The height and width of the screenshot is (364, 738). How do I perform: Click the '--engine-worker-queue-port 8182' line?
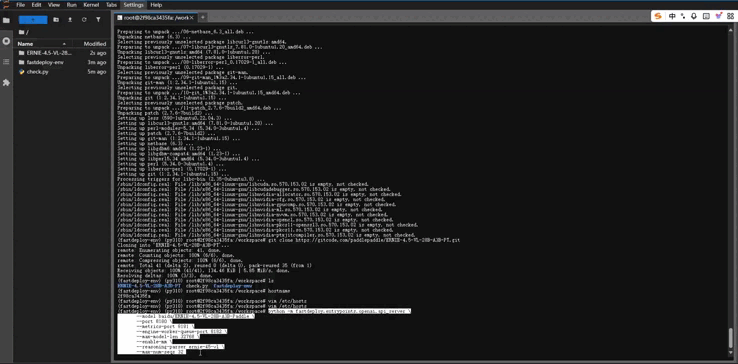[182, 332]
